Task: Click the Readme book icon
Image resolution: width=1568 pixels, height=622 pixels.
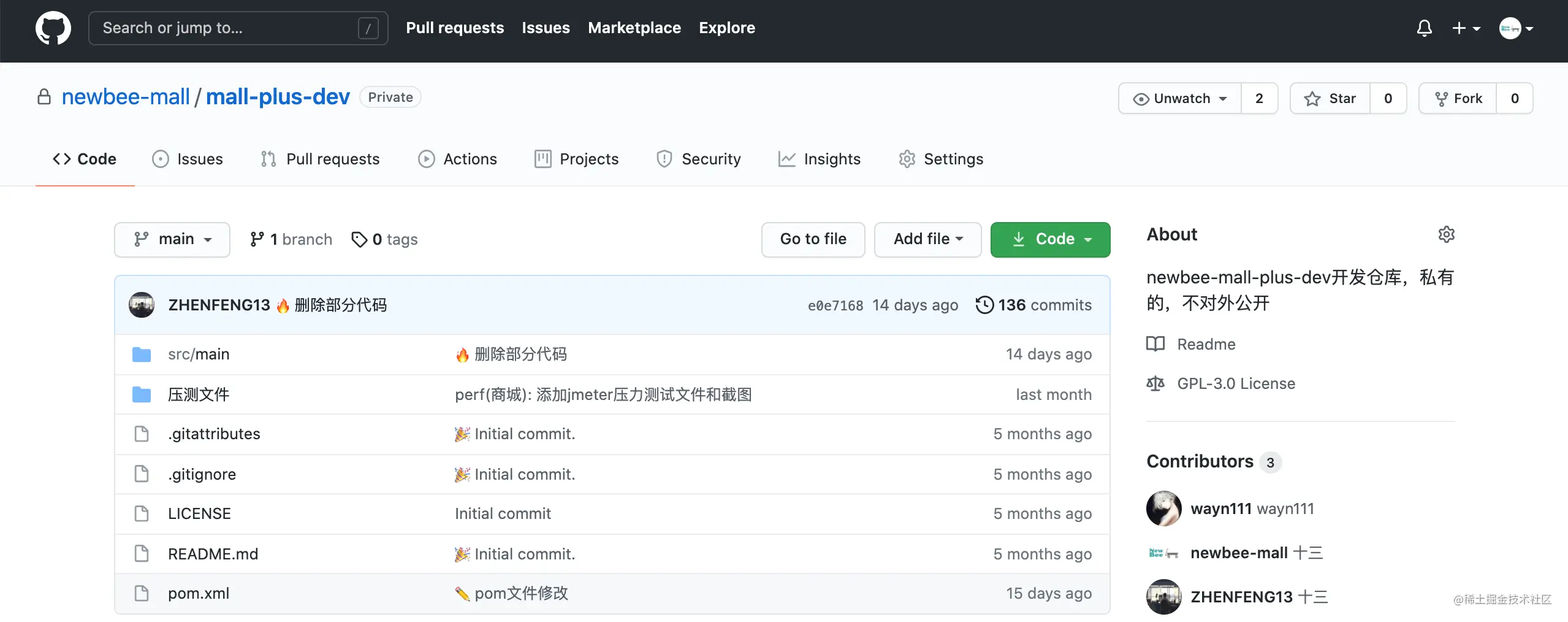Action: tap(1155, 344)
